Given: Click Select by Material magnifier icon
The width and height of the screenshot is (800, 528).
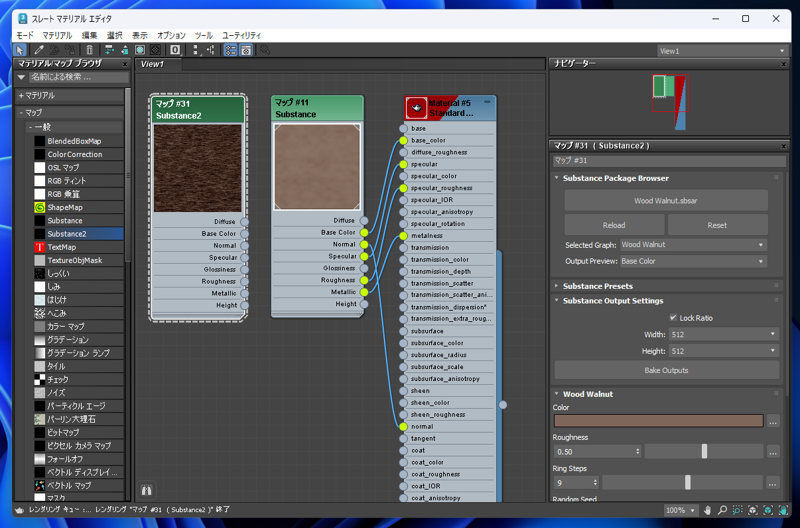Looking at the screenshot, I should coord(264,50).
